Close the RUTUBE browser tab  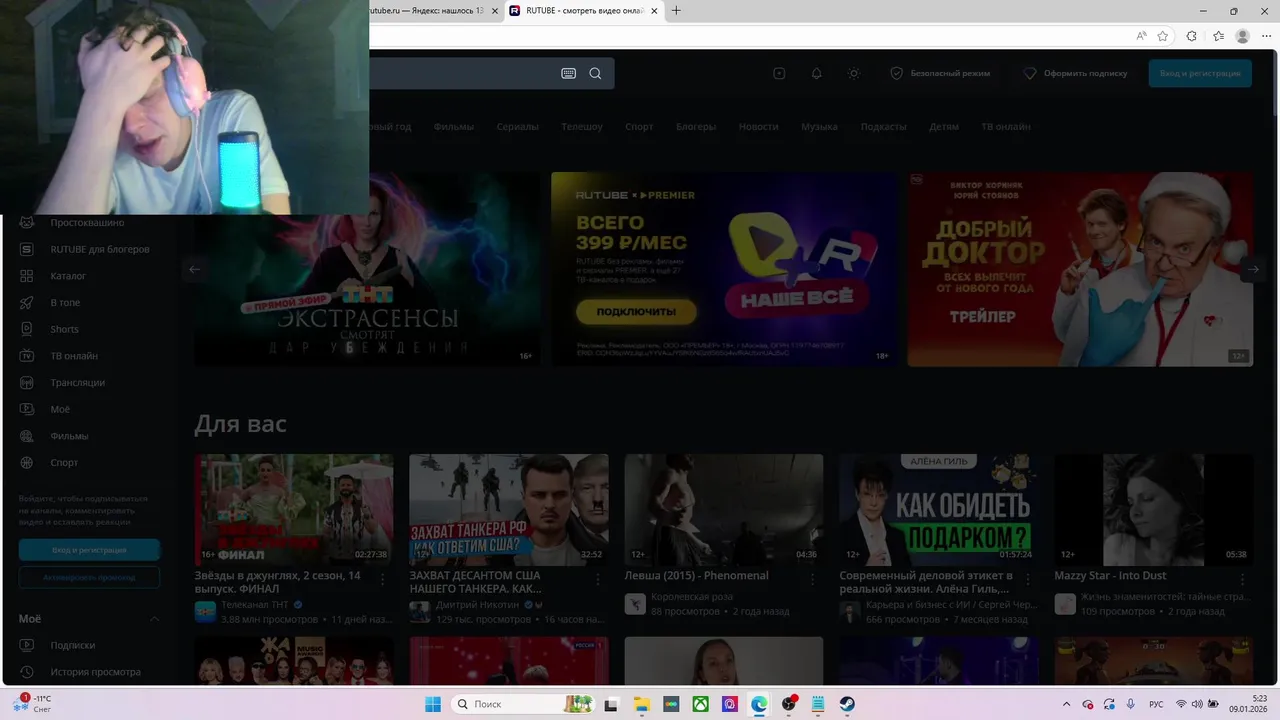click(655, 11)
